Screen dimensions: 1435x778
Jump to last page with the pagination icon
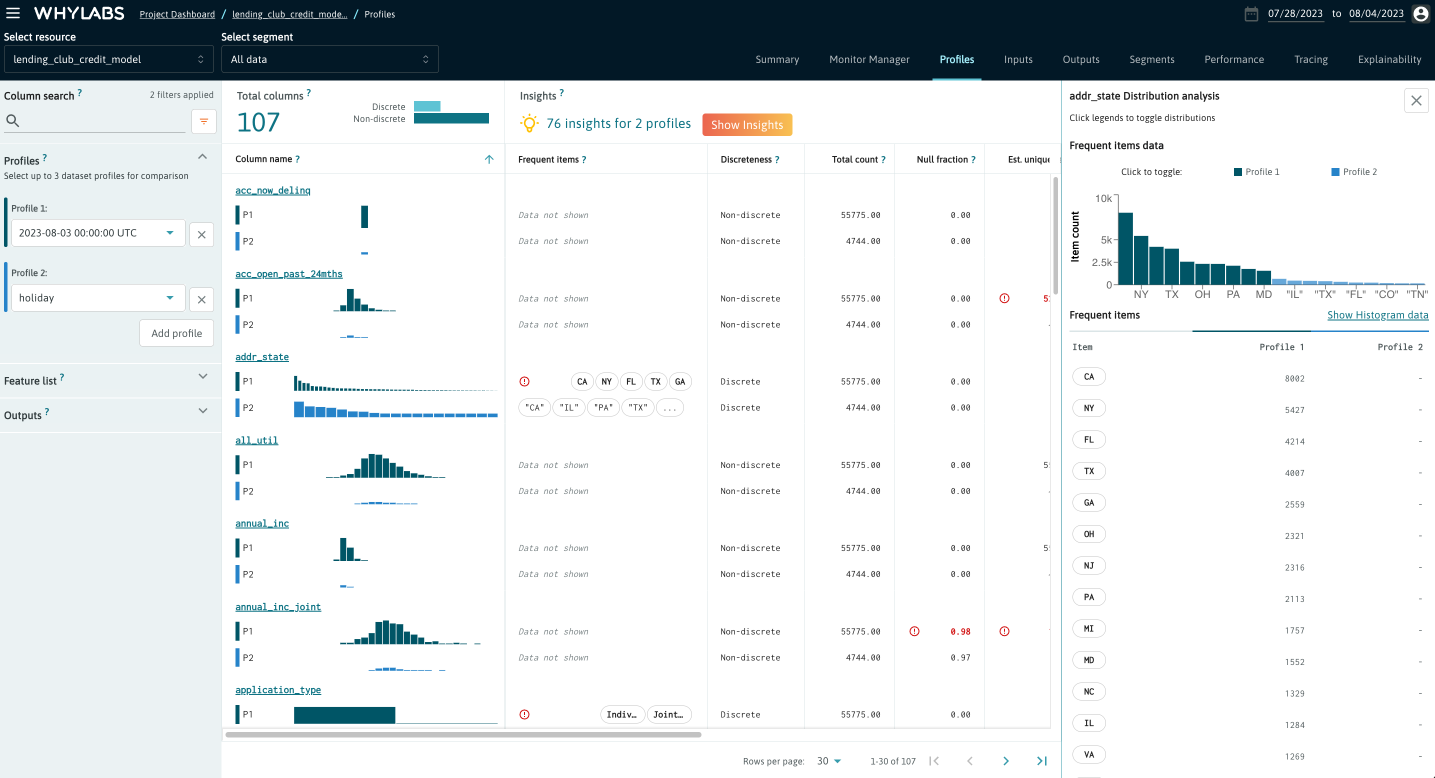point(1041,761)
